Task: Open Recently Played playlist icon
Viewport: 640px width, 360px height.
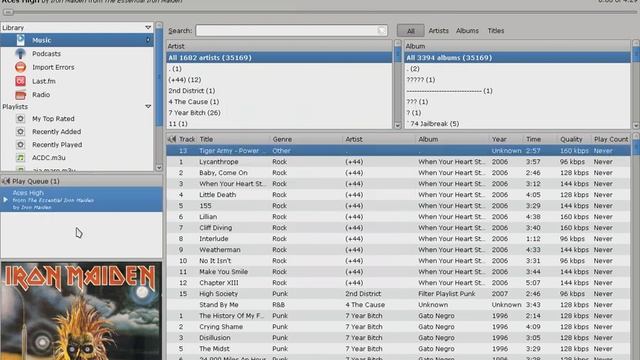Action: pyautogui.click(x=20, y=144)
